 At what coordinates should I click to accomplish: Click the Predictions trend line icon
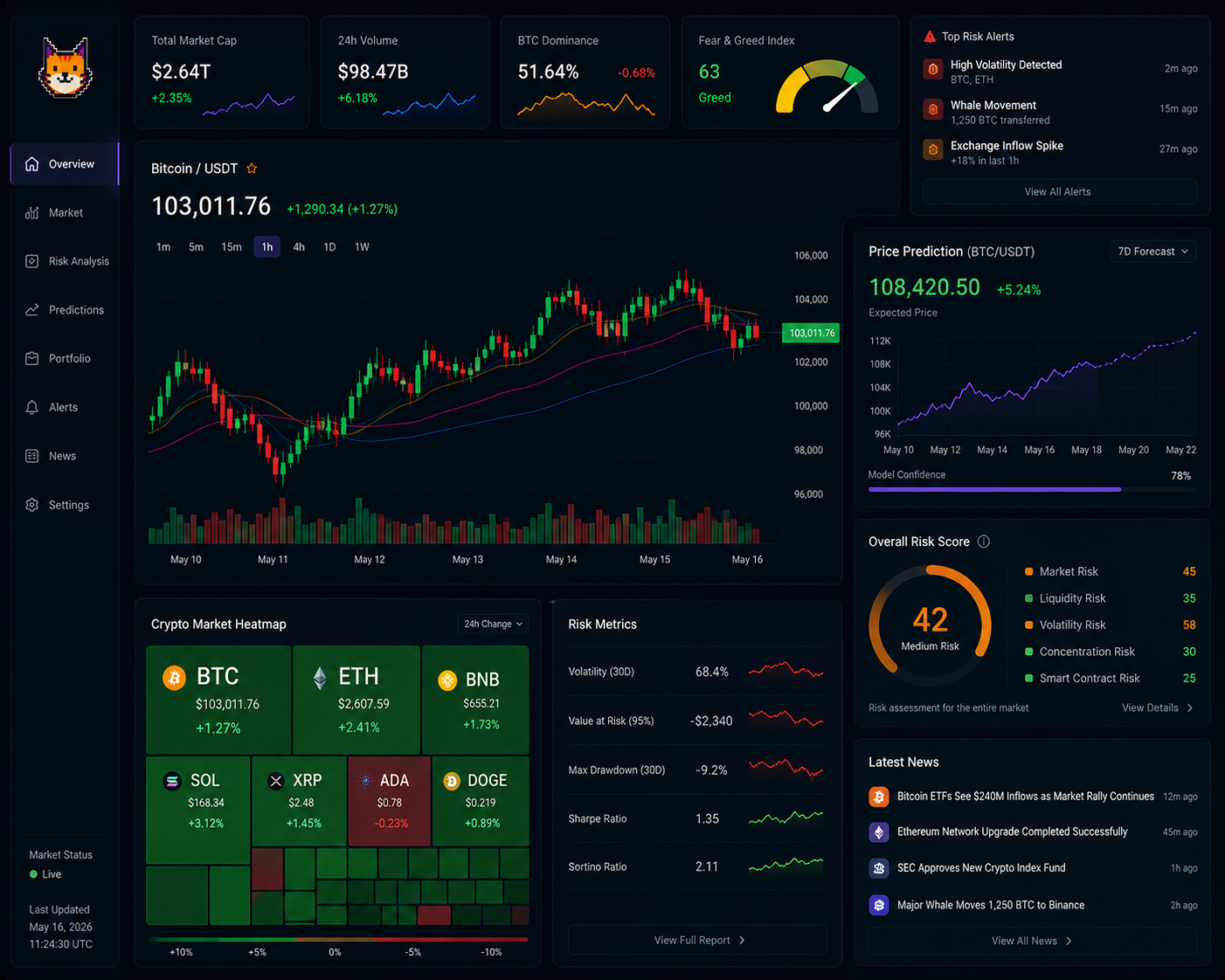tap(32, 310)
